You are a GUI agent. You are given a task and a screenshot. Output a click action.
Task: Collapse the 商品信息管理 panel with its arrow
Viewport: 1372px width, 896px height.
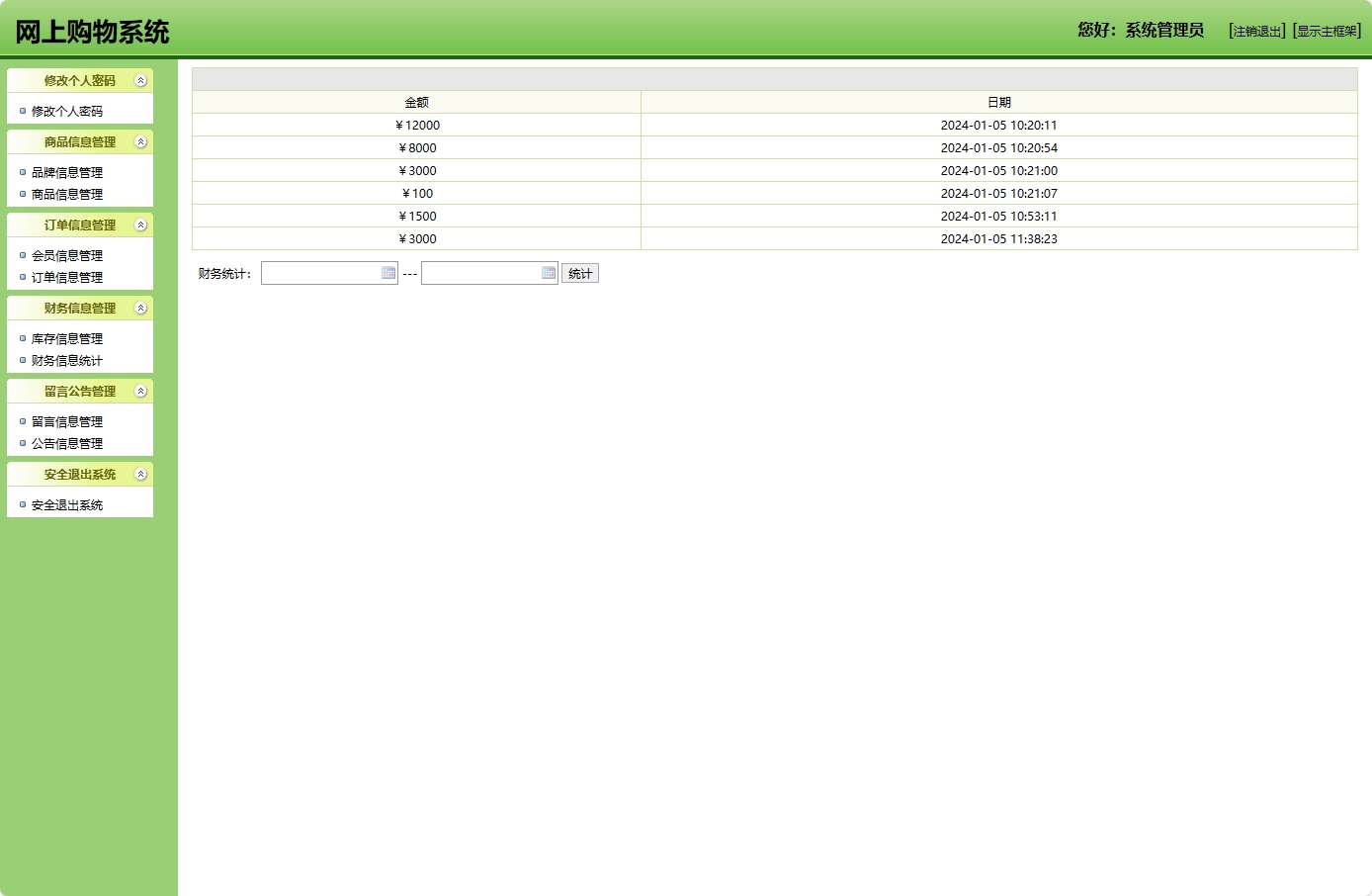(x=140, y=142)
